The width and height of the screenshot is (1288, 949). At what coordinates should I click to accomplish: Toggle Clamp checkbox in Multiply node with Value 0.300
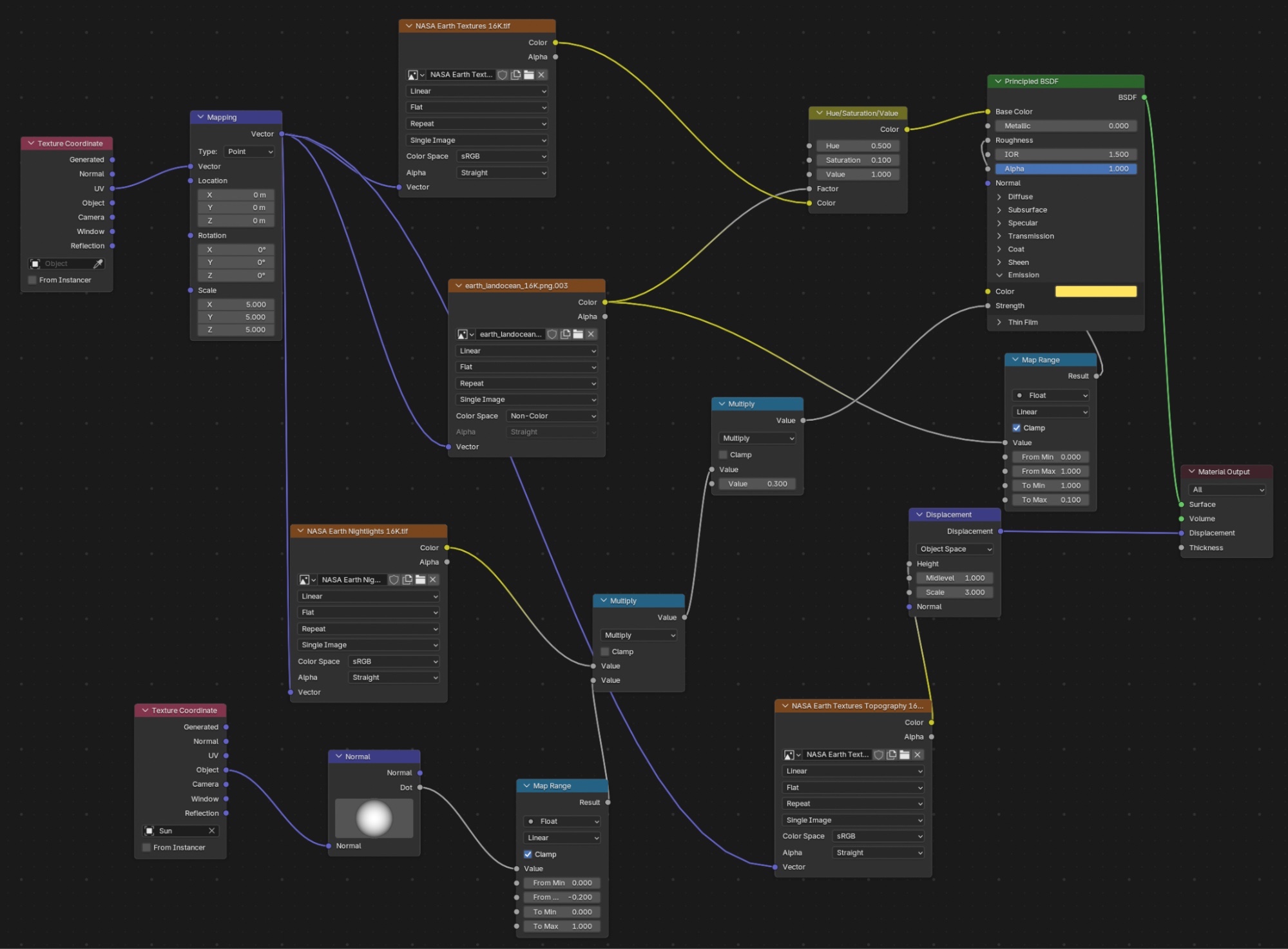coord(724,455)
